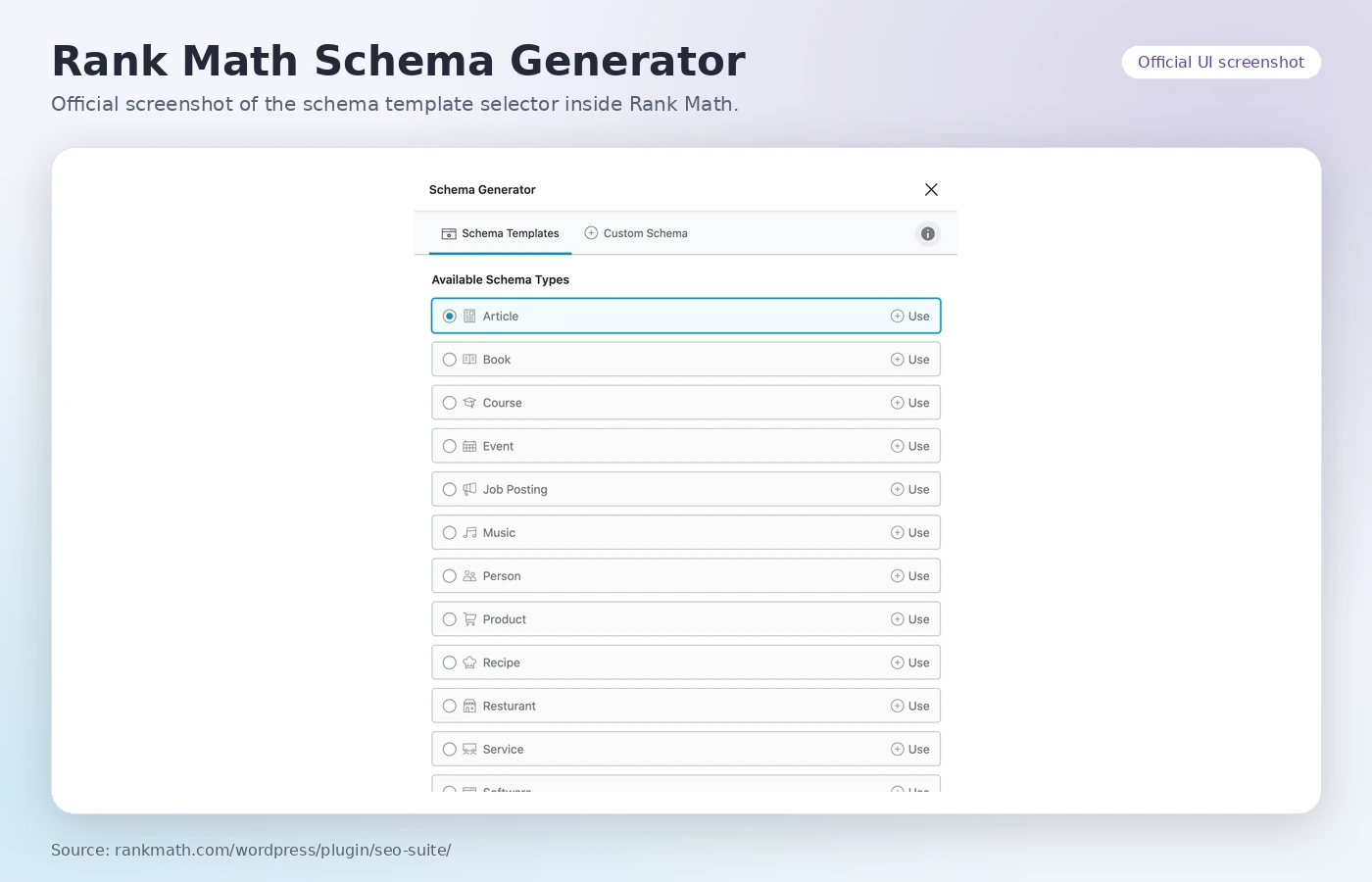Screen dimensions: 1372x882
Task: Use the Resturant schema template
Action: (x=909, y=706)
